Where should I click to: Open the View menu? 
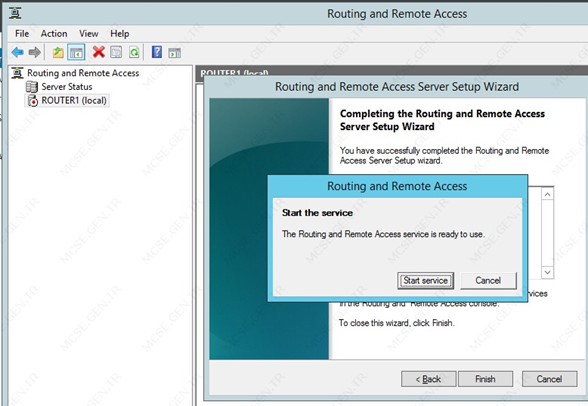point(88,34)
